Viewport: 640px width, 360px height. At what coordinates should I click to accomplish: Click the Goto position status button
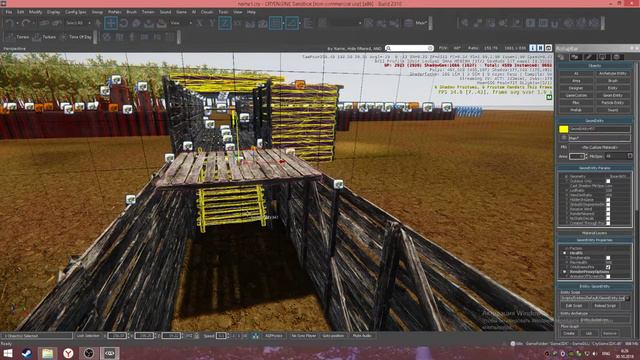coord(333,336)
